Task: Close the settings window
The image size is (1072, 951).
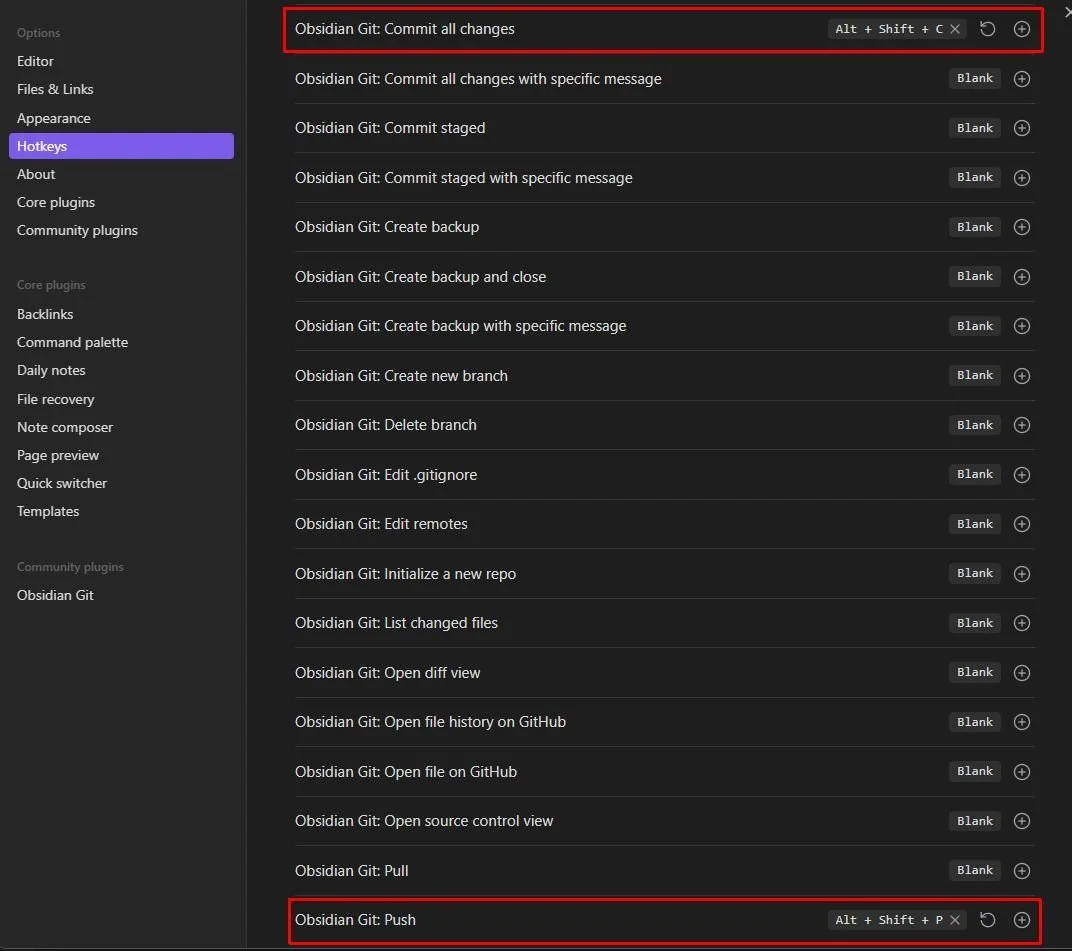Action: click(1066, 10)
